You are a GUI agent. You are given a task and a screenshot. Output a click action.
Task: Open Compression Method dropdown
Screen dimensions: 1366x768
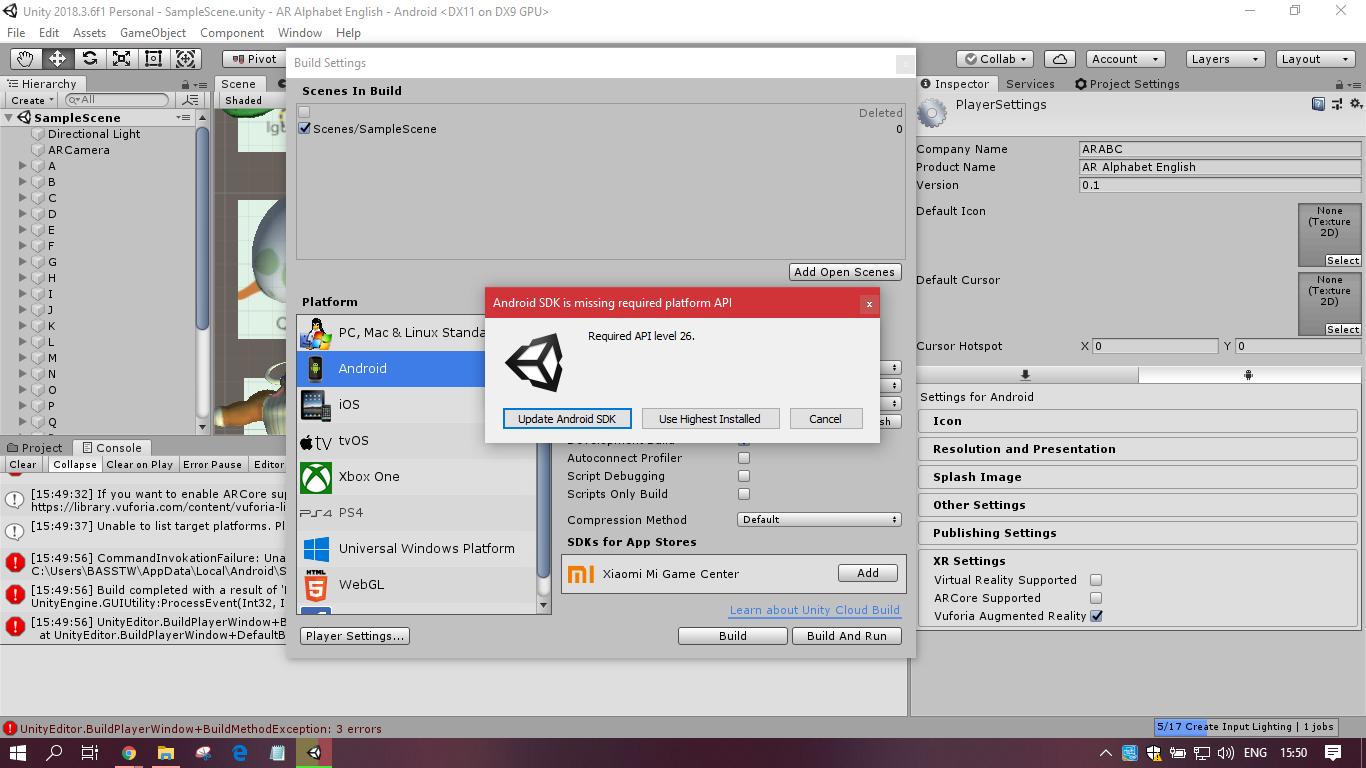pyautogui.click(x=819, y=520)
